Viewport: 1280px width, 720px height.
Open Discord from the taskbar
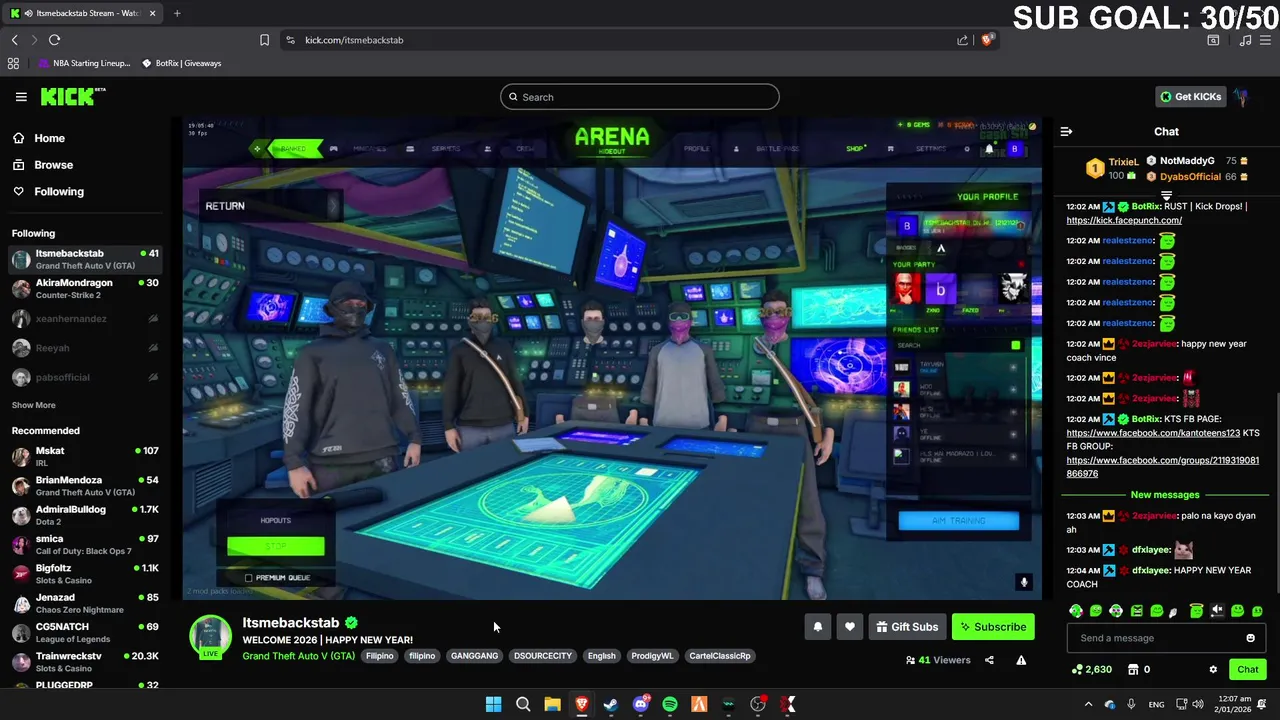click(x=641, y=704)
